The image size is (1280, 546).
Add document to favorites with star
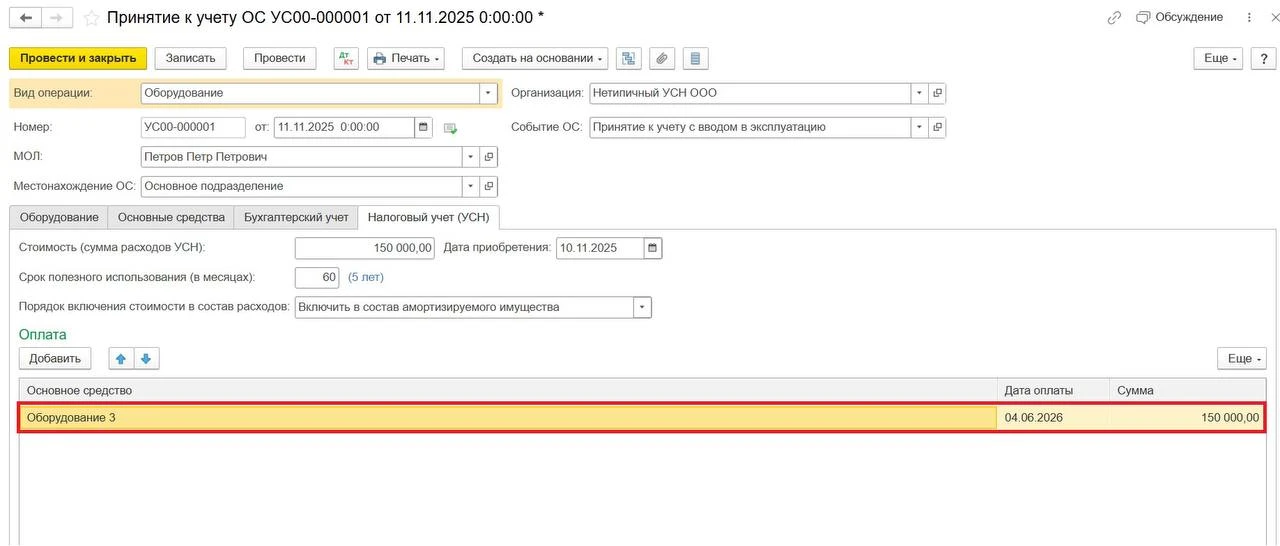pos(91,18)
